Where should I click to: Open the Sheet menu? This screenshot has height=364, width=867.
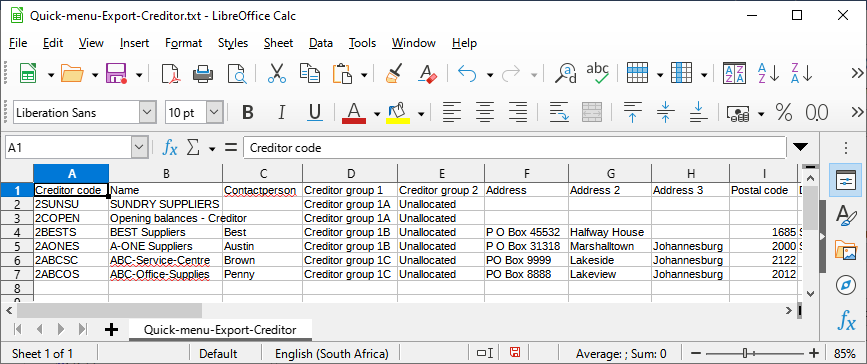pyautogui.click(x=278, y=43)
